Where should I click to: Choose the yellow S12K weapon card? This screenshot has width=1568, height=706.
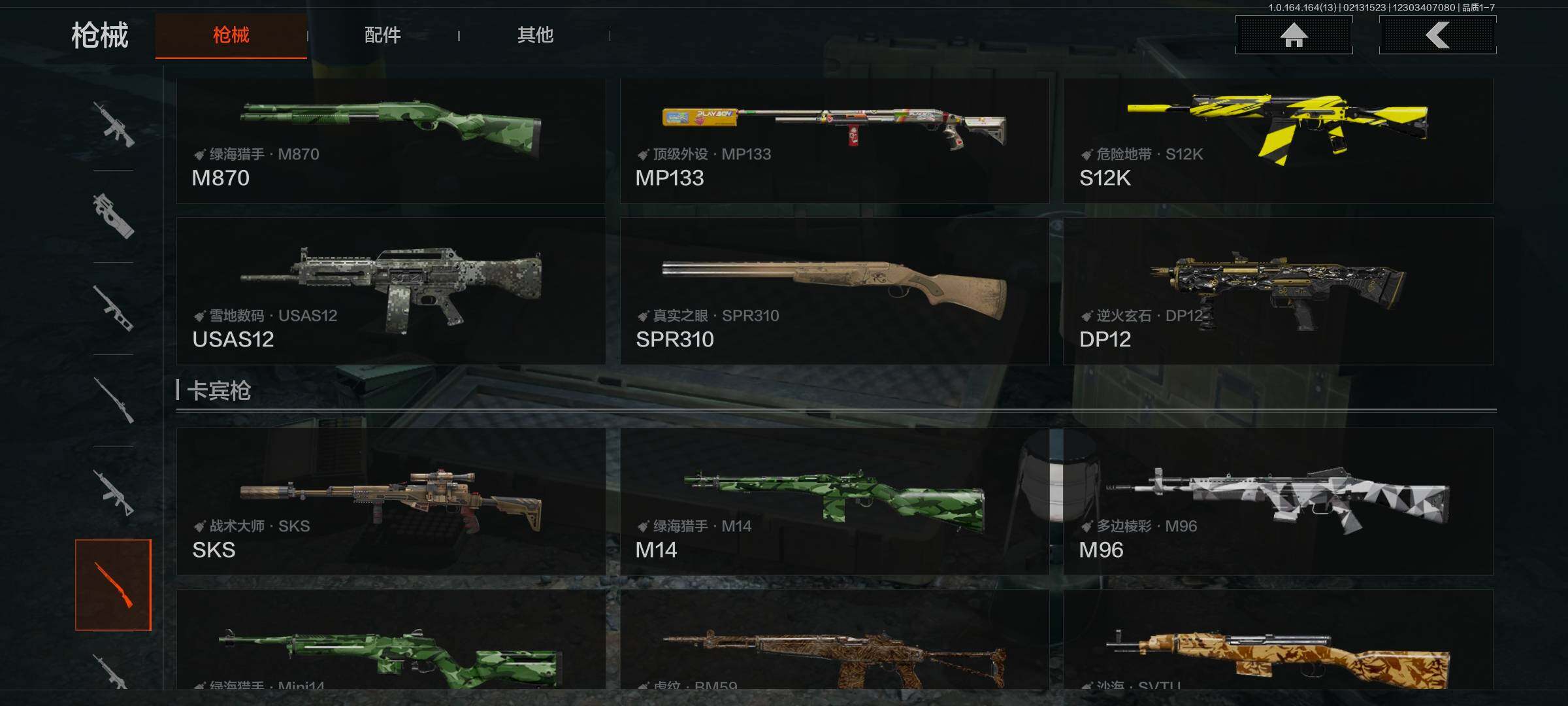pos(1278,141)
